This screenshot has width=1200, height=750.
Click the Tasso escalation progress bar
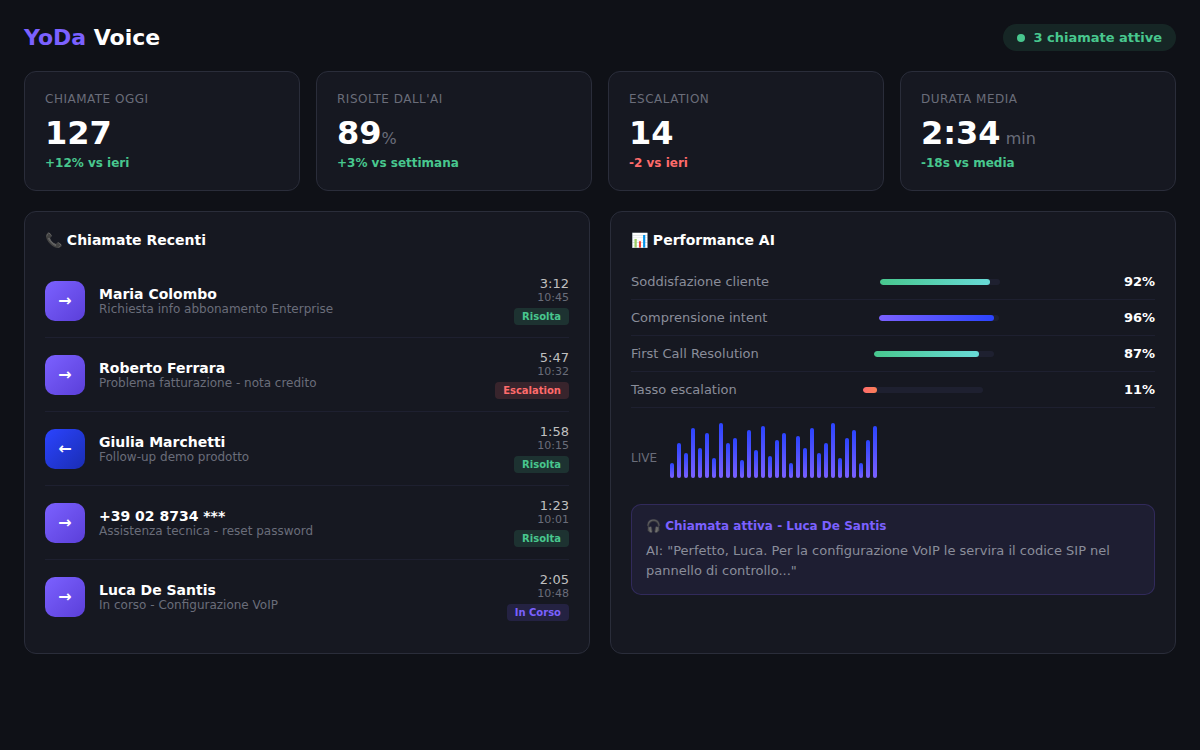click(x=922, y=390)
